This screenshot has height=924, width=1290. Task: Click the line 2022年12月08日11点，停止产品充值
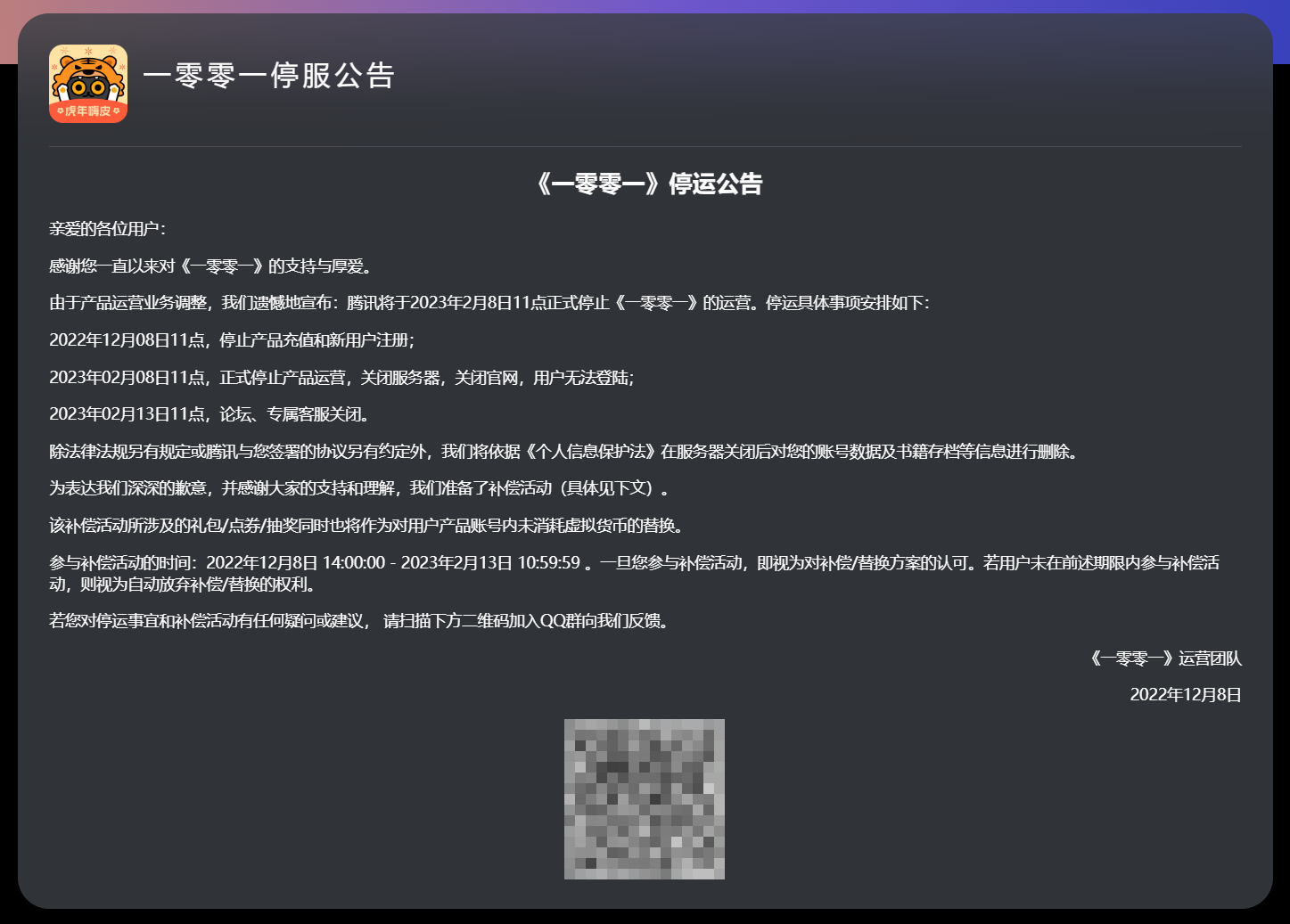coord(232,340)
